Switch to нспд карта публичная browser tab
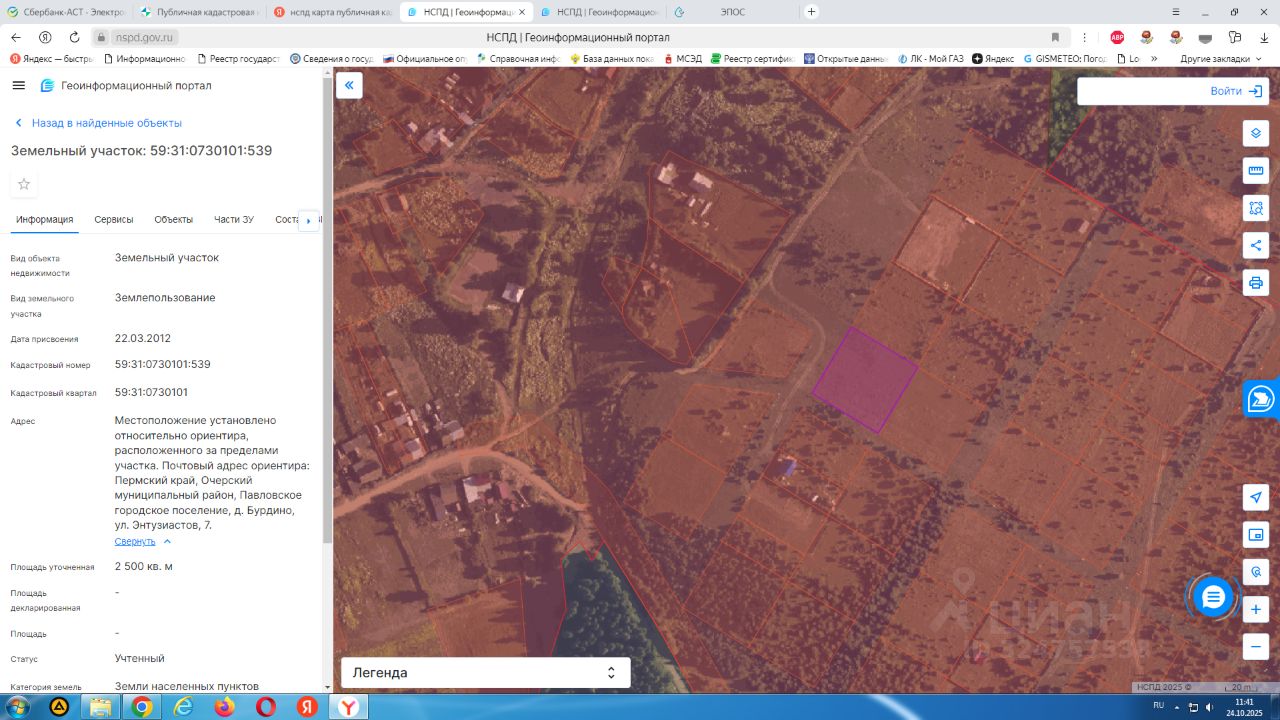 332,12
